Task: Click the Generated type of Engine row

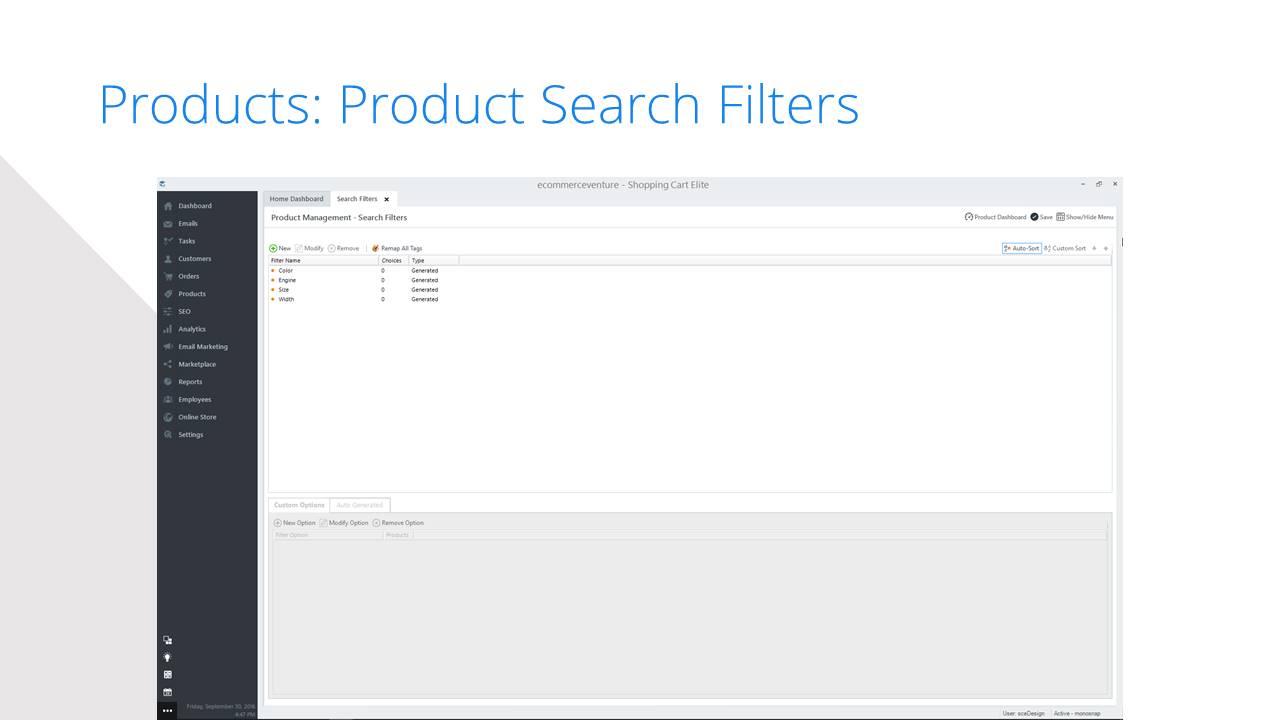Action: tap(425, 280)
